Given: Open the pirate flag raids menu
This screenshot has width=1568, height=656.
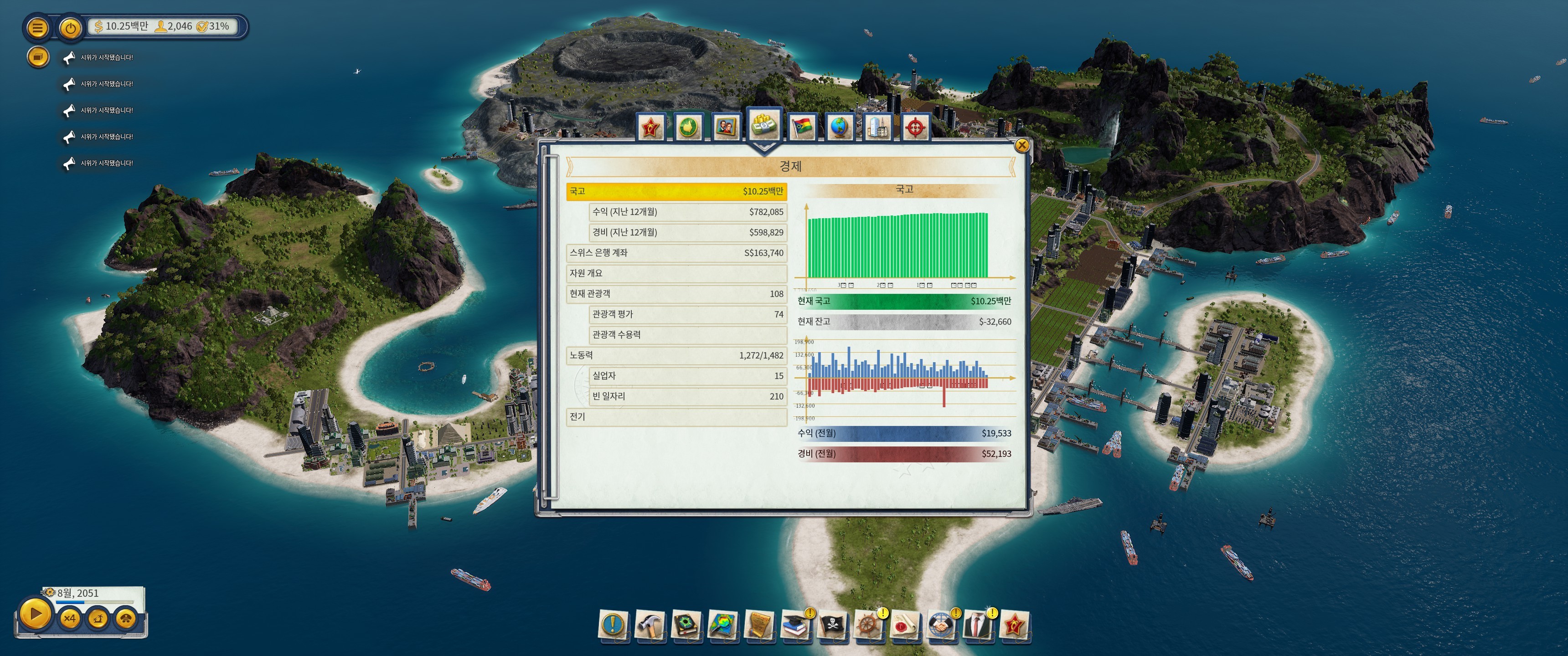Looking at the screenshot, I should [831, 625].
